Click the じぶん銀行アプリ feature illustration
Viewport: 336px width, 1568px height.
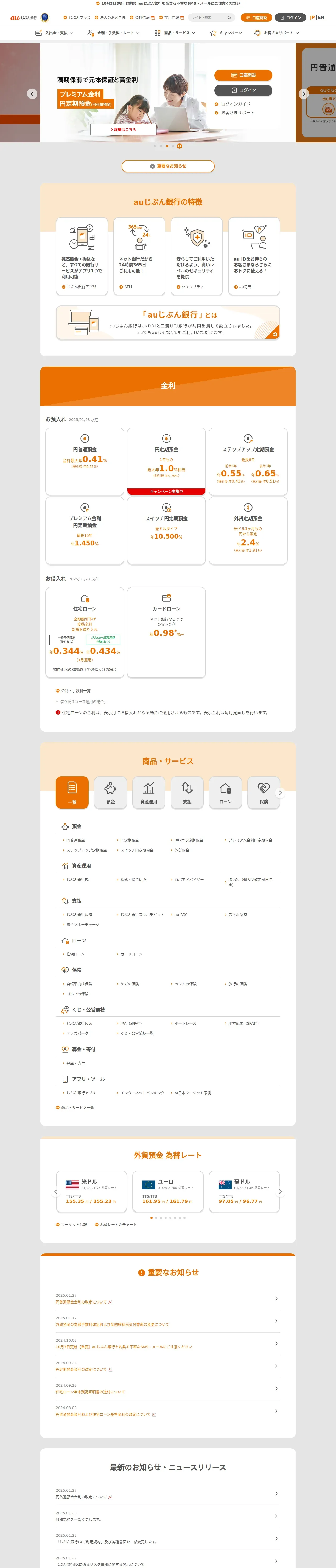click(82, 237)
